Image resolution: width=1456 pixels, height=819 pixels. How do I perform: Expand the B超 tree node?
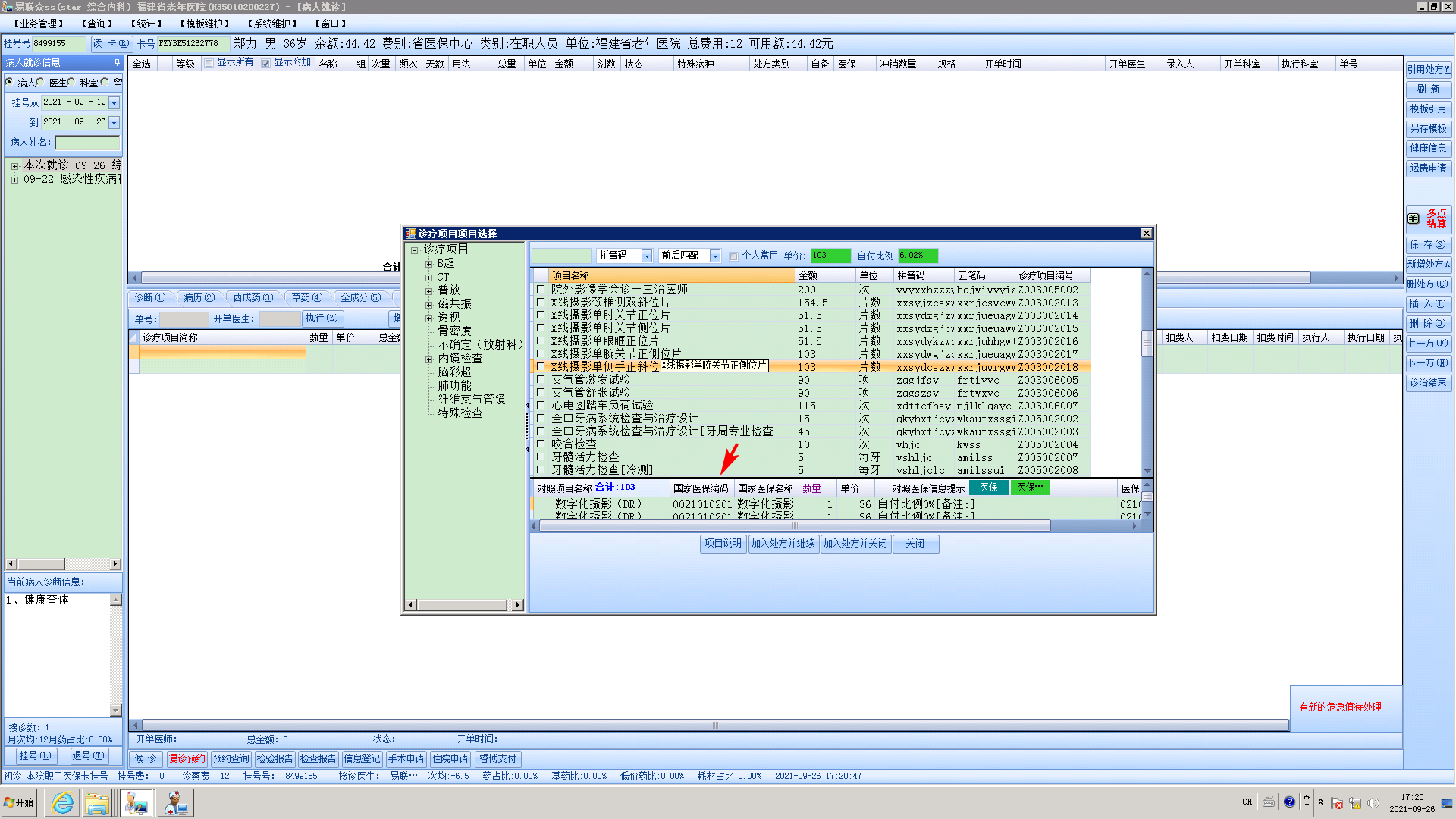[428, 263]
